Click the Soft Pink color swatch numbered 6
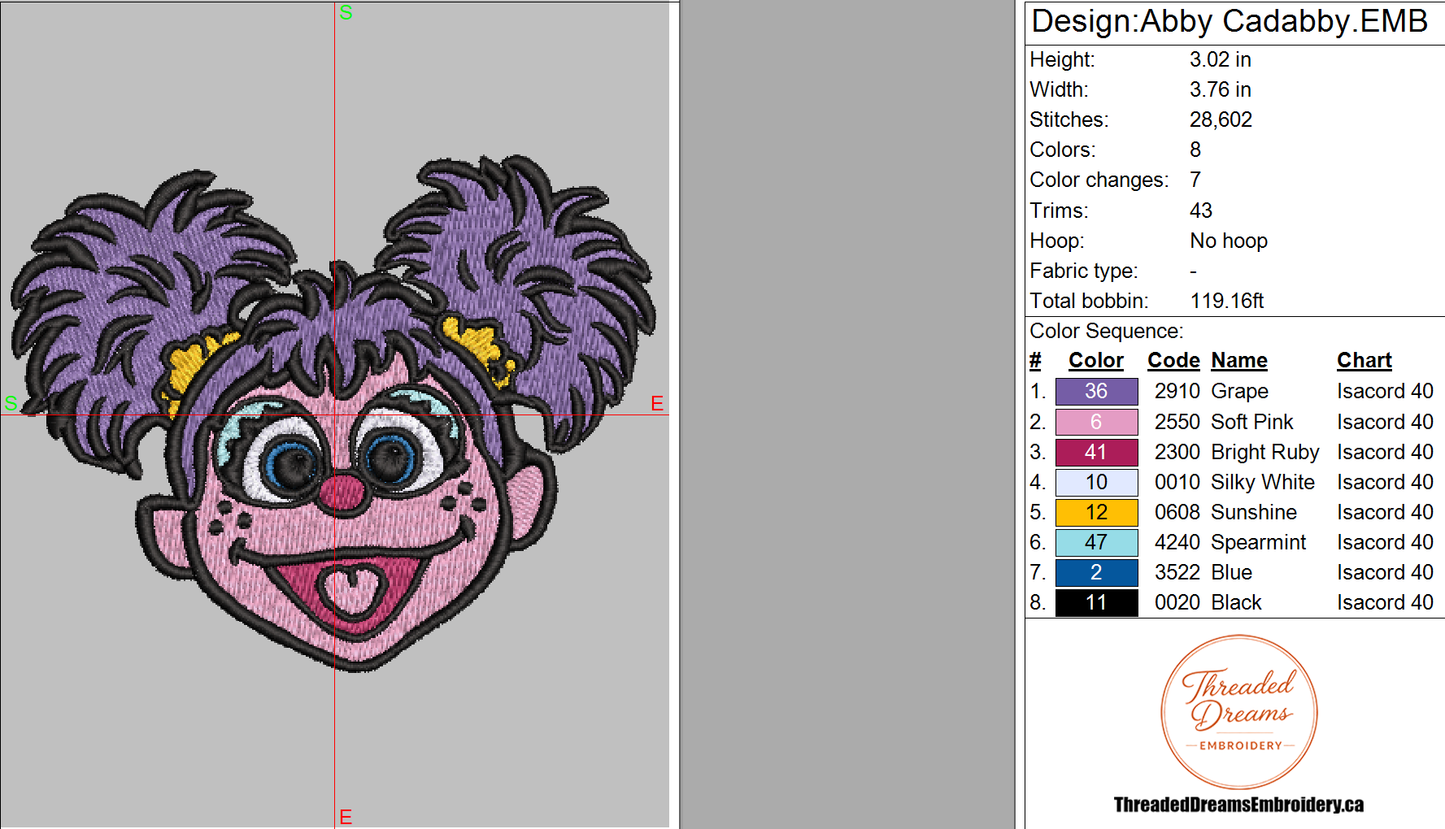1445x829 pixels. click(x=1096, y=422)
